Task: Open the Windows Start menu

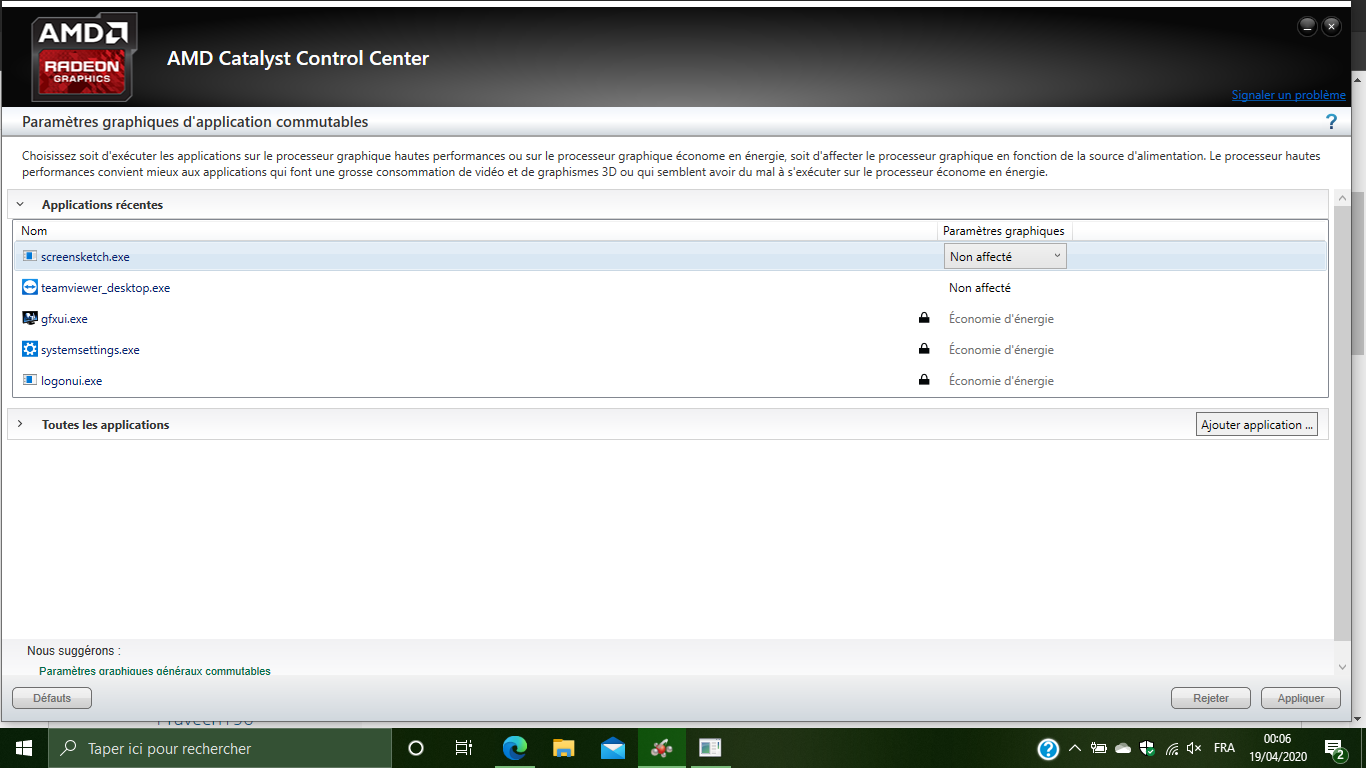Action: pyautogui.click(x=24, y=748)
